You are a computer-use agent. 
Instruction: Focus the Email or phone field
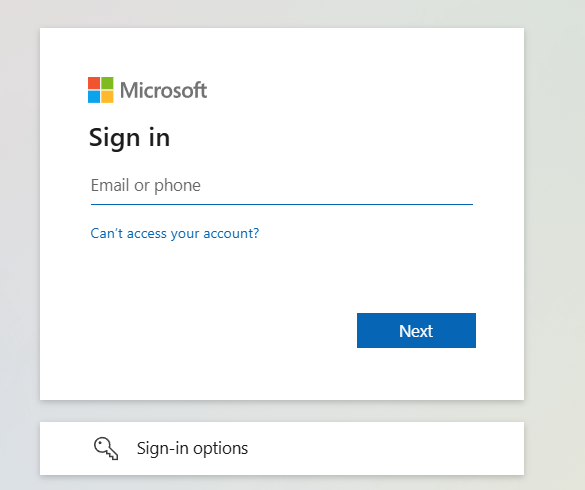pyautogui.click(x=282, y=185)
